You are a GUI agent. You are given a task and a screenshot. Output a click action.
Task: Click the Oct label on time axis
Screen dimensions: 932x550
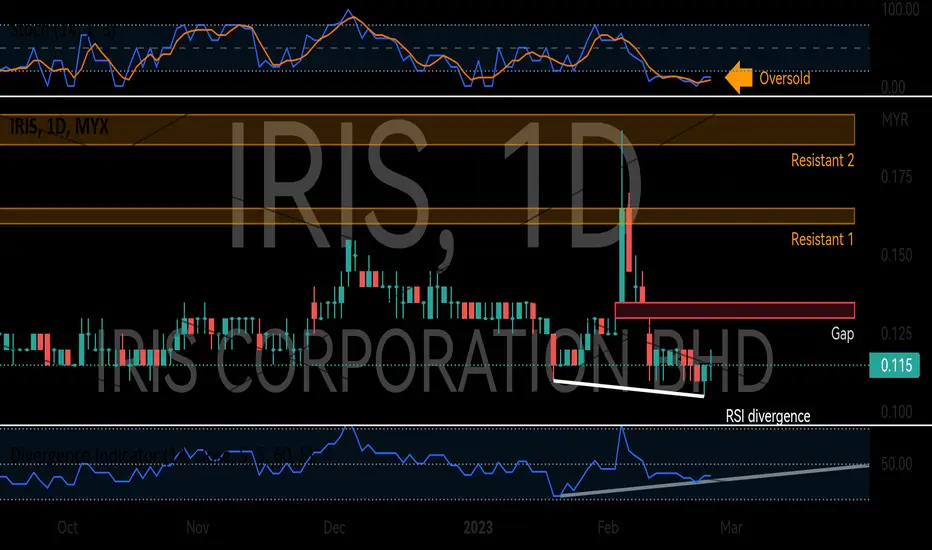[x=67, y=527]
